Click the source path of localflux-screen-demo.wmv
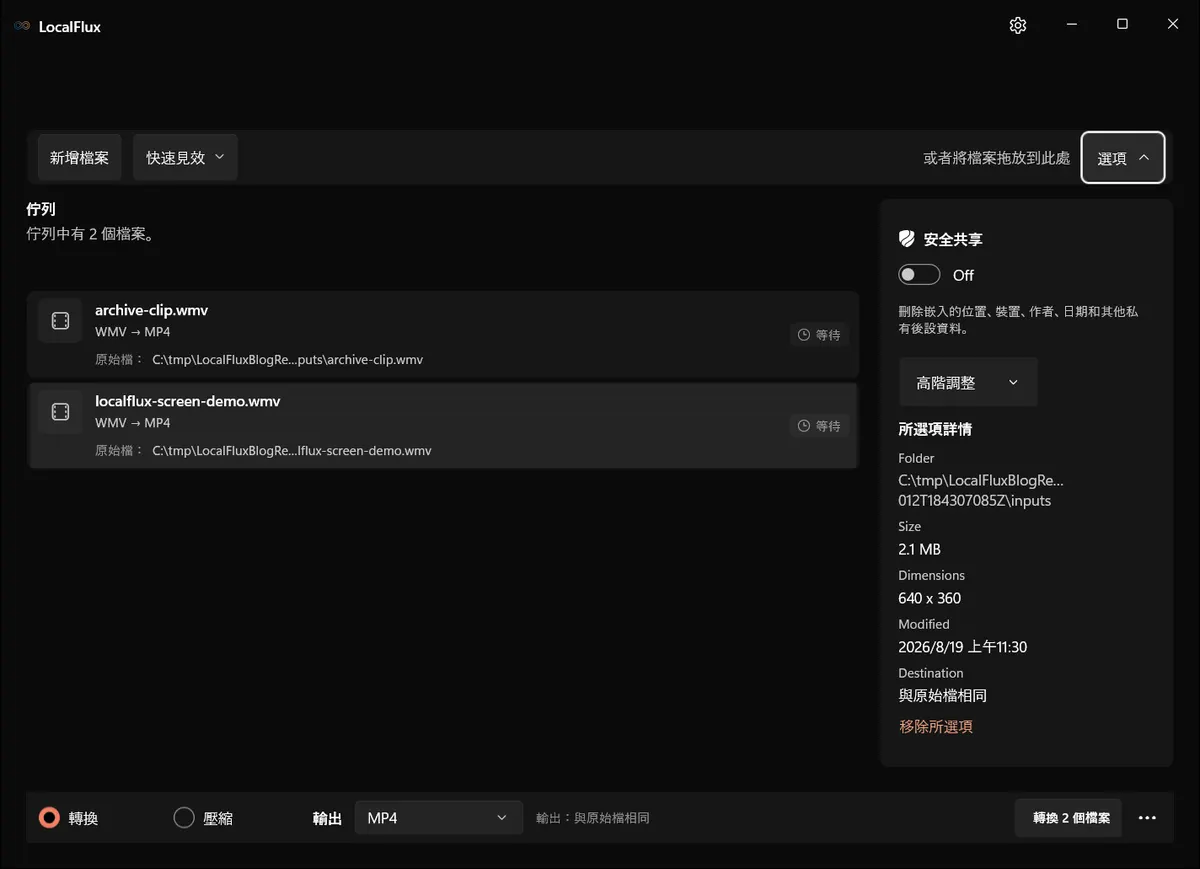 coord(292,450)
